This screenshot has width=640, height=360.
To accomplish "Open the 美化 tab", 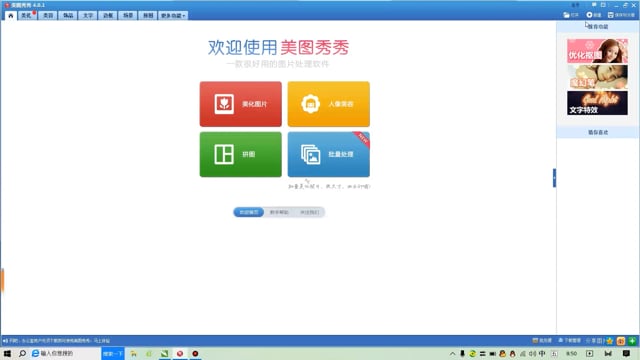I will pyautogui.click(x=27, y=16).
